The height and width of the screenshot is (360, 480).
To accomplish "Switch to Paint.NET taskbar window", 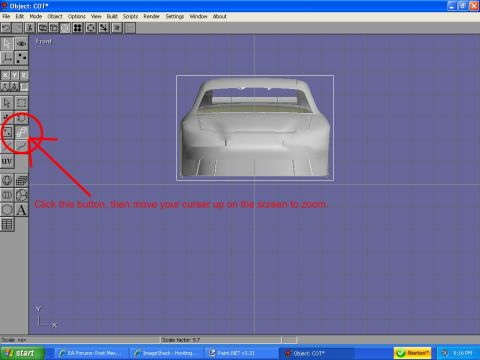I will [241, 353].
